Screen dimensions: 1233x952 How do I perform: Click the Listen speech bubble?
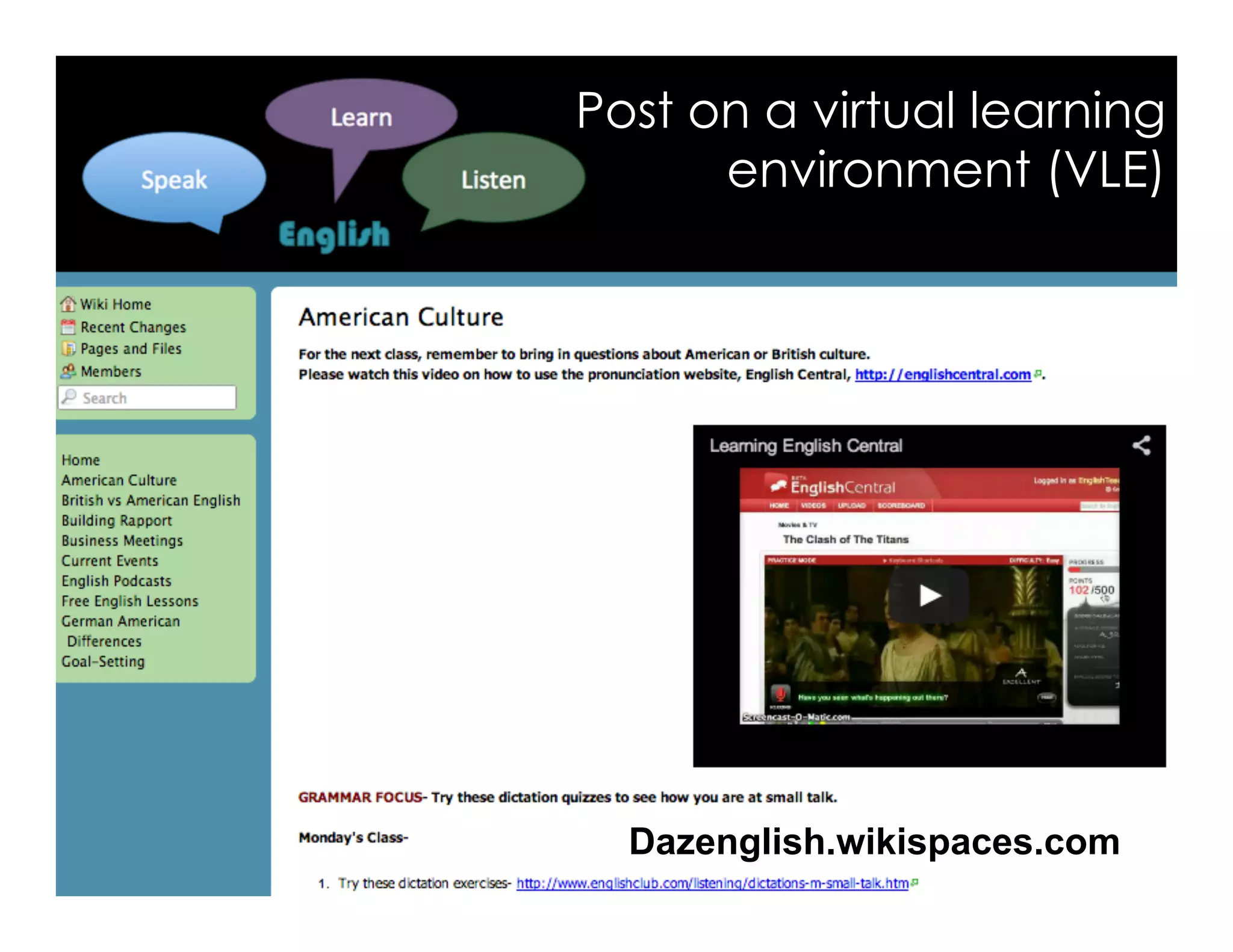coord(494,180)
